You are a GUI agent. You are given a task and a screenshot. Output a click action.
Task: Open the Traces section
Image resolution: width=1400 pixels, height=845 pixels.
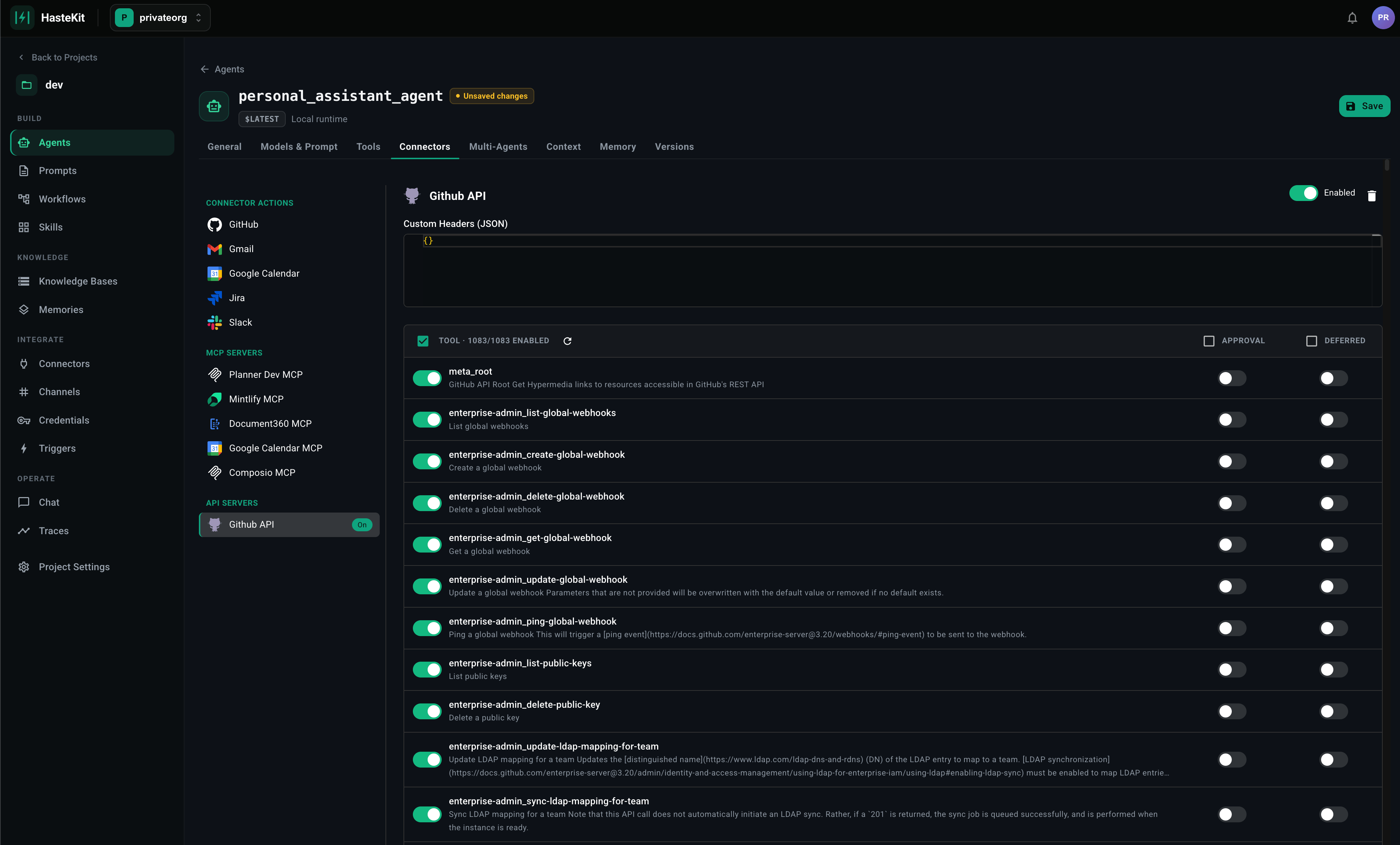[92, 531]
